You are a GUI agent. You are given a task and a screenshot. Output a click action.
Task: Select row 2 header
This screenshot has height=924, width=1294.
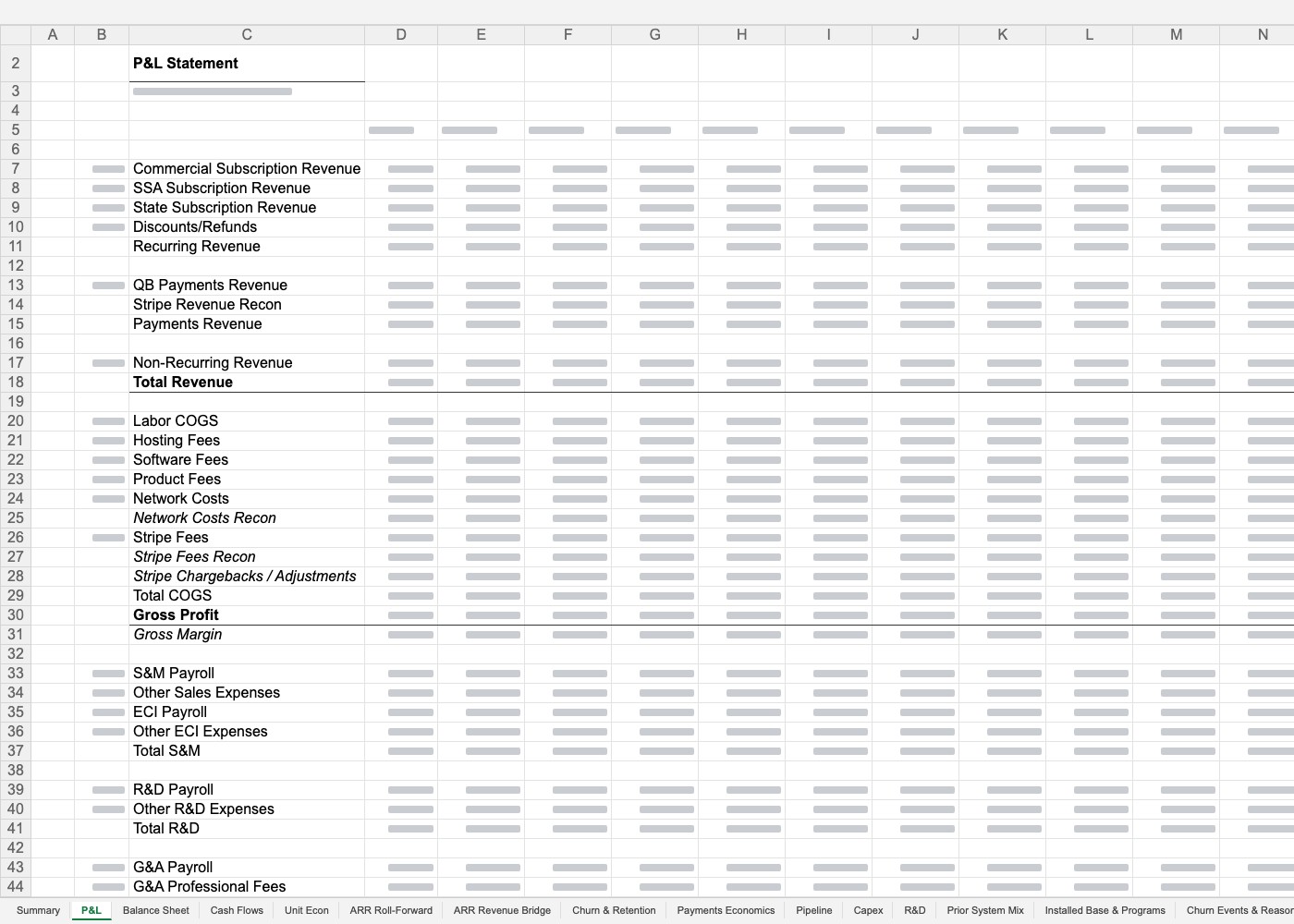coord(16,64)
